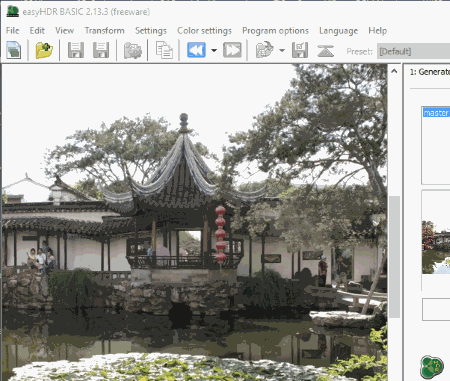This screenshot has height=381, width=450.
Task: Click the green HDR clover logo icon
Action: pyautogui.click(x=432, y=367)
